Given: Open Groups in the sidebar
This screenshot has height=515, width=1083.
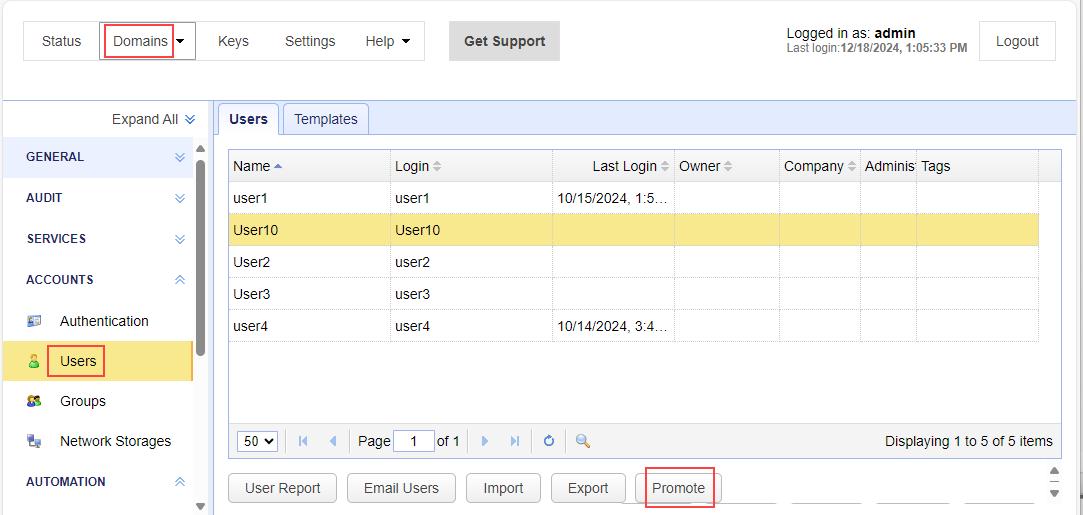Looking at the screenshot, I should pos(83,401).
